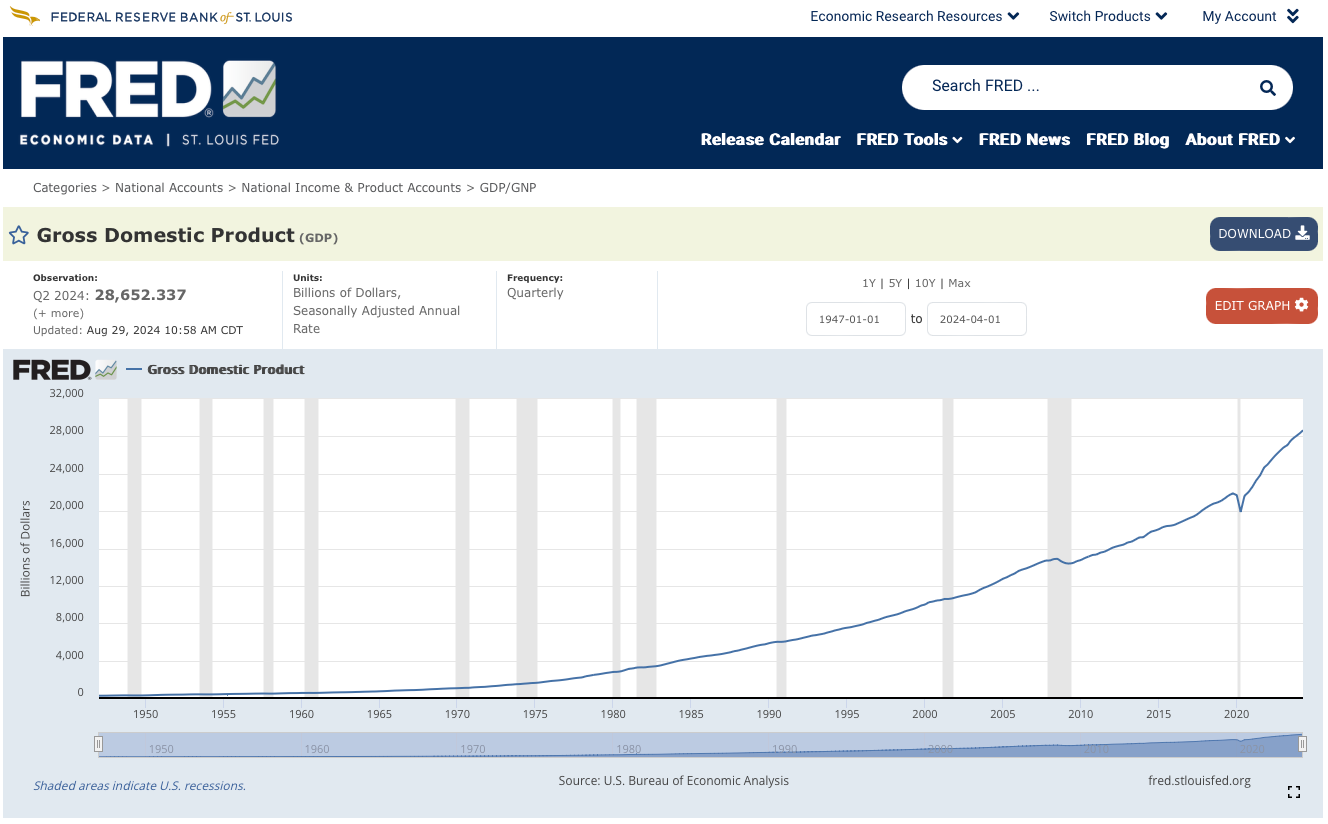Click the FRED chart logo above graph
This screenshot has width=1328, height=824.
(x=65, y=370)
